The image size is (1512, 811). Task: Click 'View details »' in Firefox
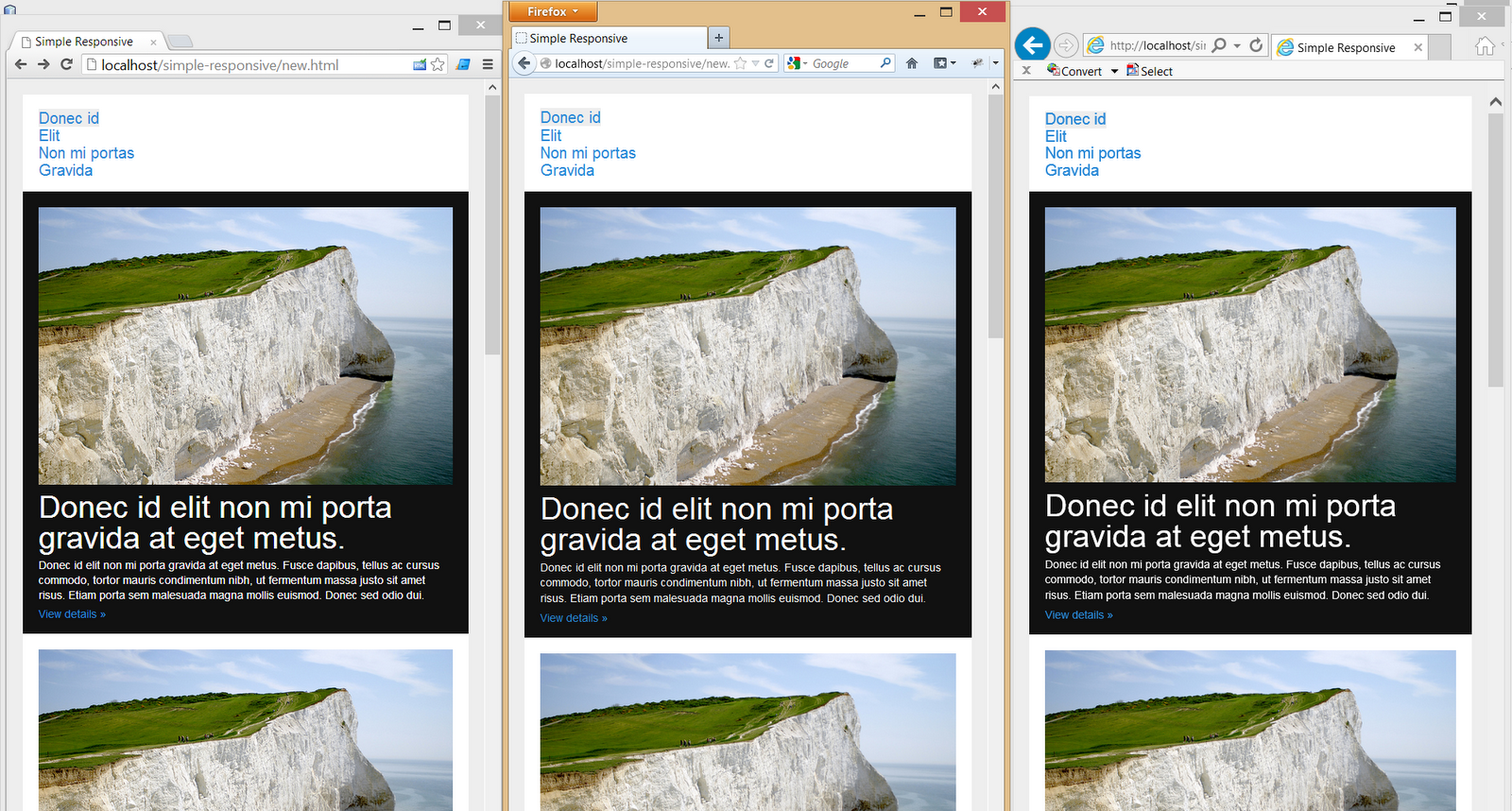point(574,618)
